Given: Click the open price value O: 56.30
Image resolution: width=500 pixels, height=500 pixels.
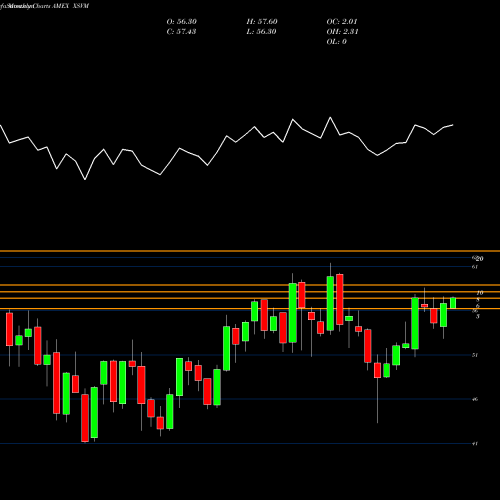Looking at the screenshot, I should click(182, 22).
